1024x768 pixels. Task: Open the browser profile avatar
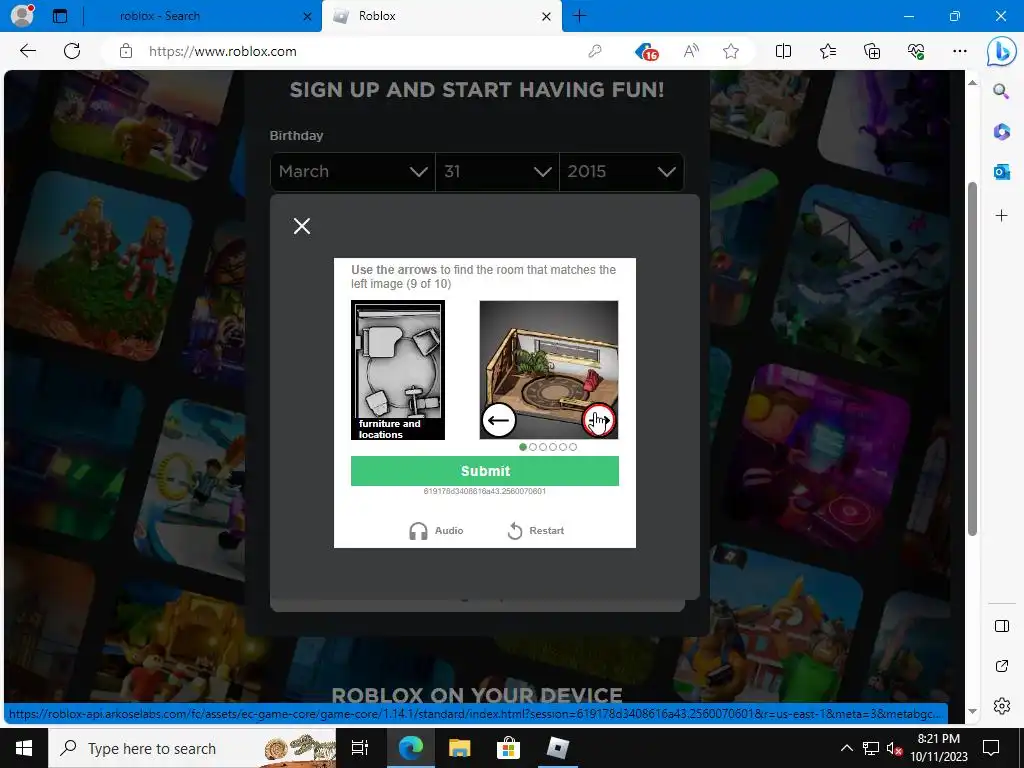[x=23, y=16]
